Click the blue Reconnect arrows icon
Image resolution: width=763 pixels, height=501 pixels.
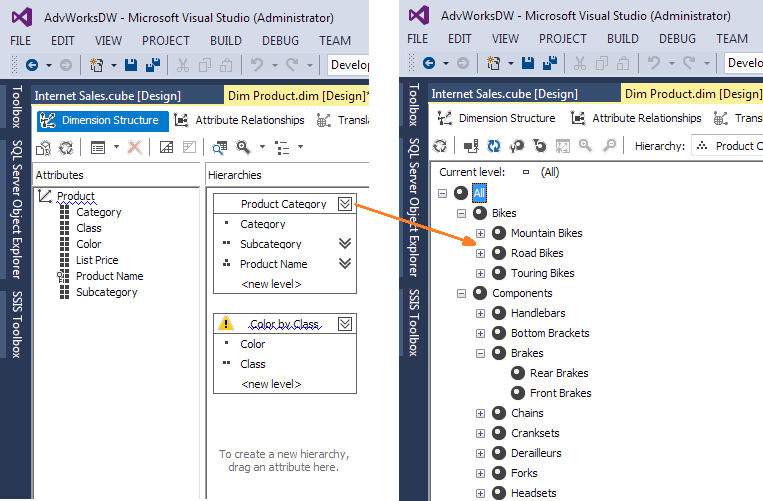(x=494, y=146)
